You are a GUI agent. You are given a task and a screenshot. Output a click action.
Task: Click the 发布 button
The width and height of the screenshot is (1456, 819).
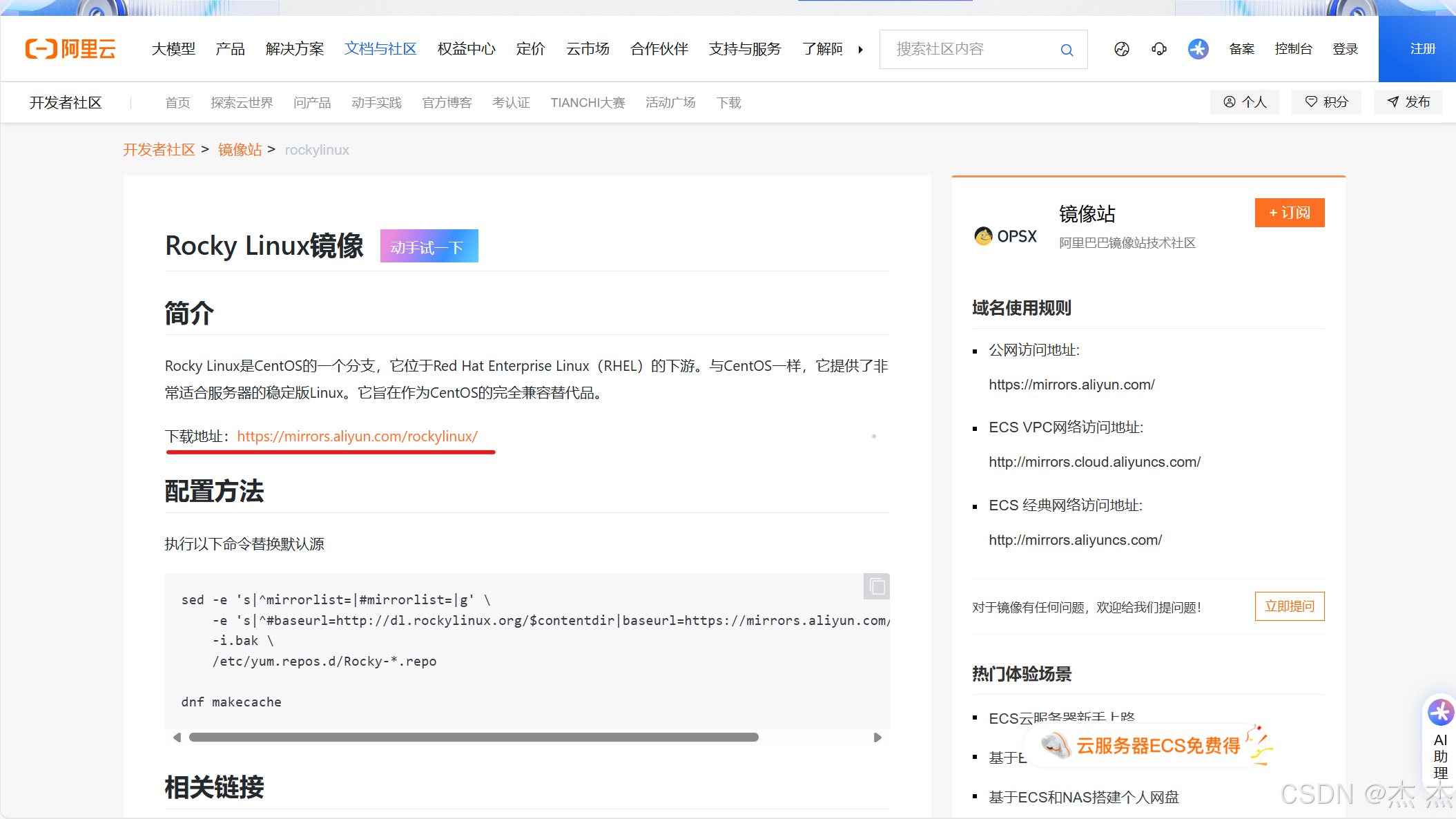click(x=1408, y=102)
